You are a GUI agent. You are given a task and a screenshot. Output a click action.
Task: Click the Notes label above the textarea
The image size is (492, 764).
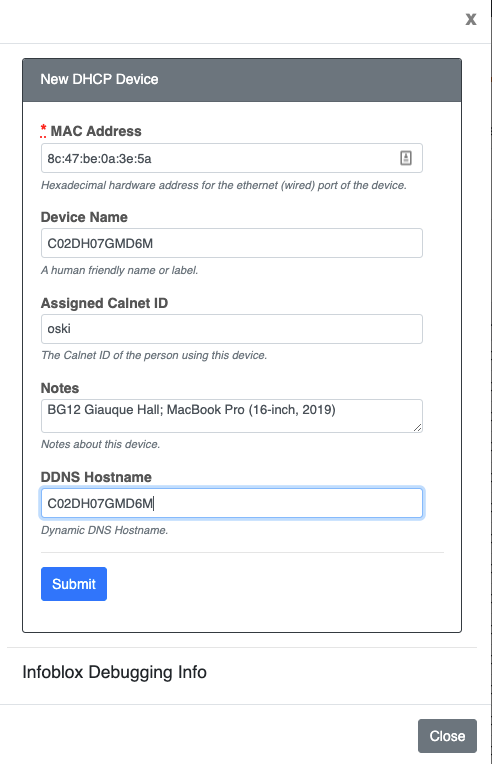coord(60,388)
